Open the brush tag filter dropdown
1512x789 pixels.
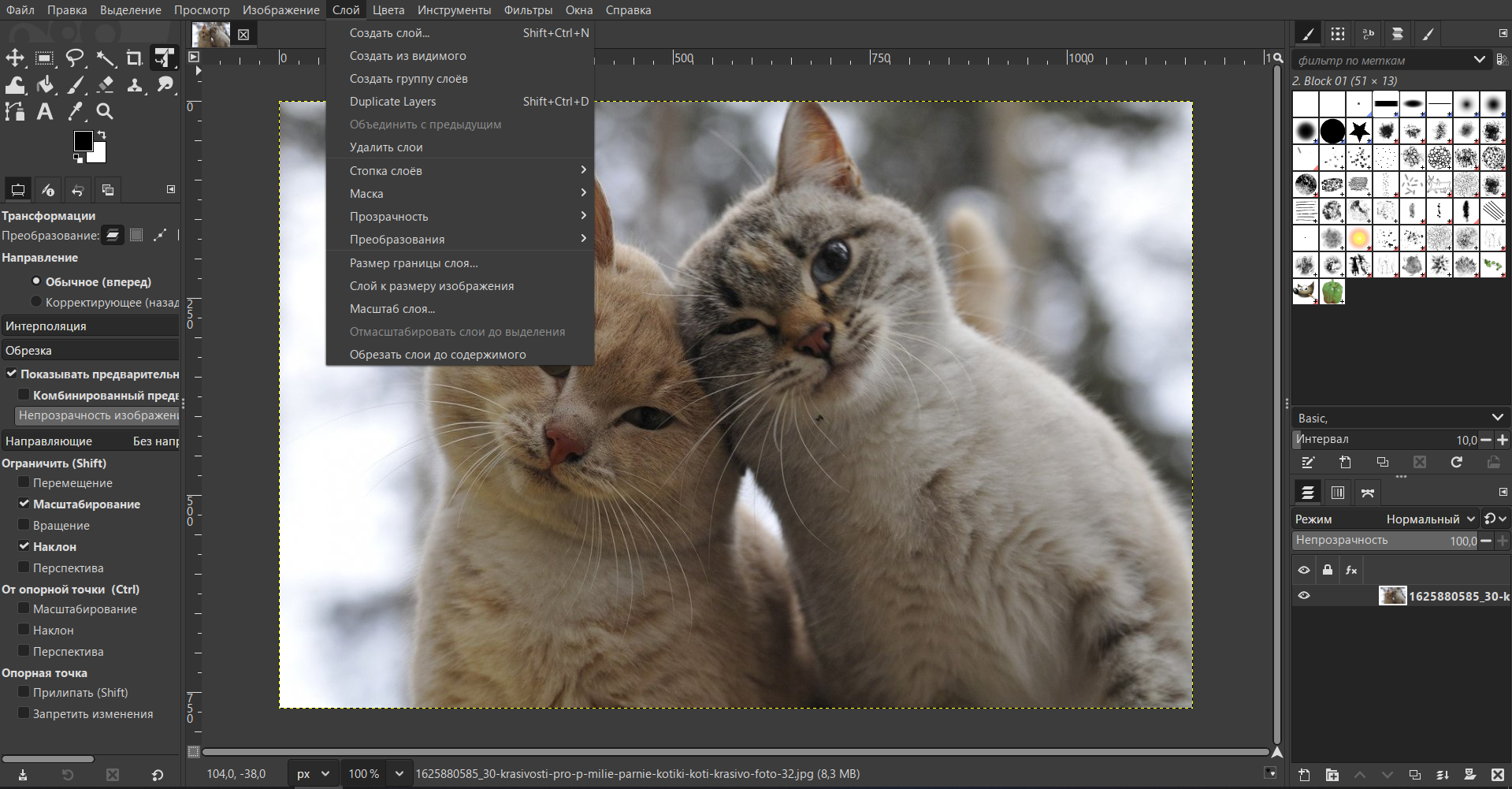pyautogui.click(x=1479, y=60)
